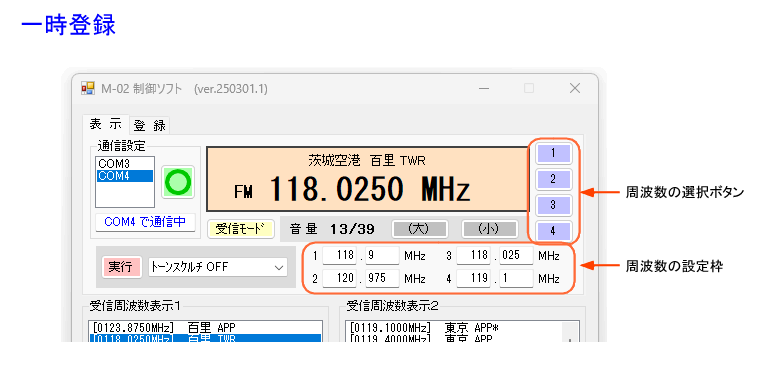The image size is (768, 385).
Task: Click the M-02 app icon in title bar
Action: (88, 88)
